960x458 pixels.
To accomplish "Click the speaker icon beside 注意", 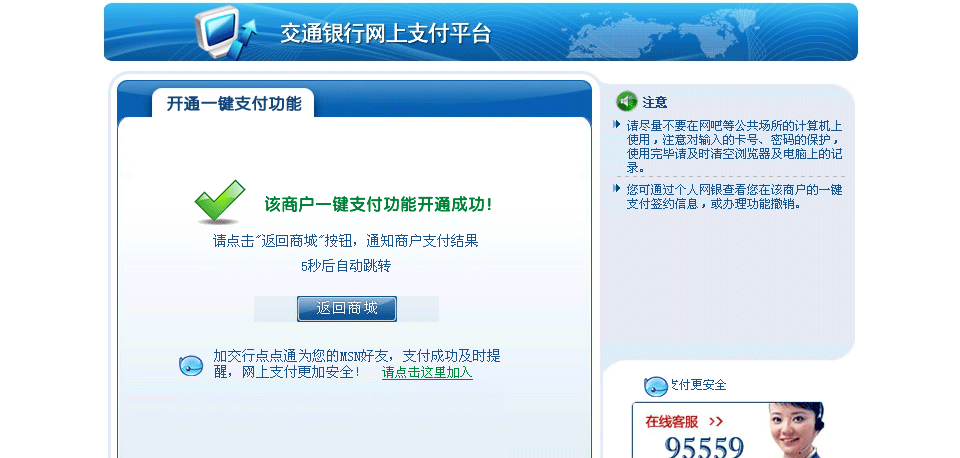I will 626,101.
